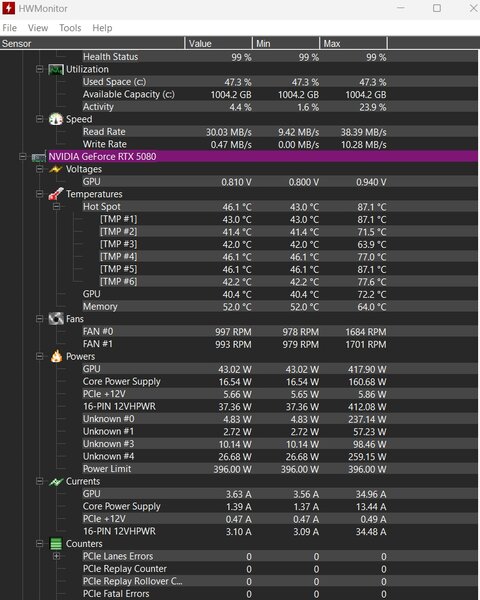Click the Max column header
The height and width of the screenshot is (600, 480).
click(x=353, y=43)
